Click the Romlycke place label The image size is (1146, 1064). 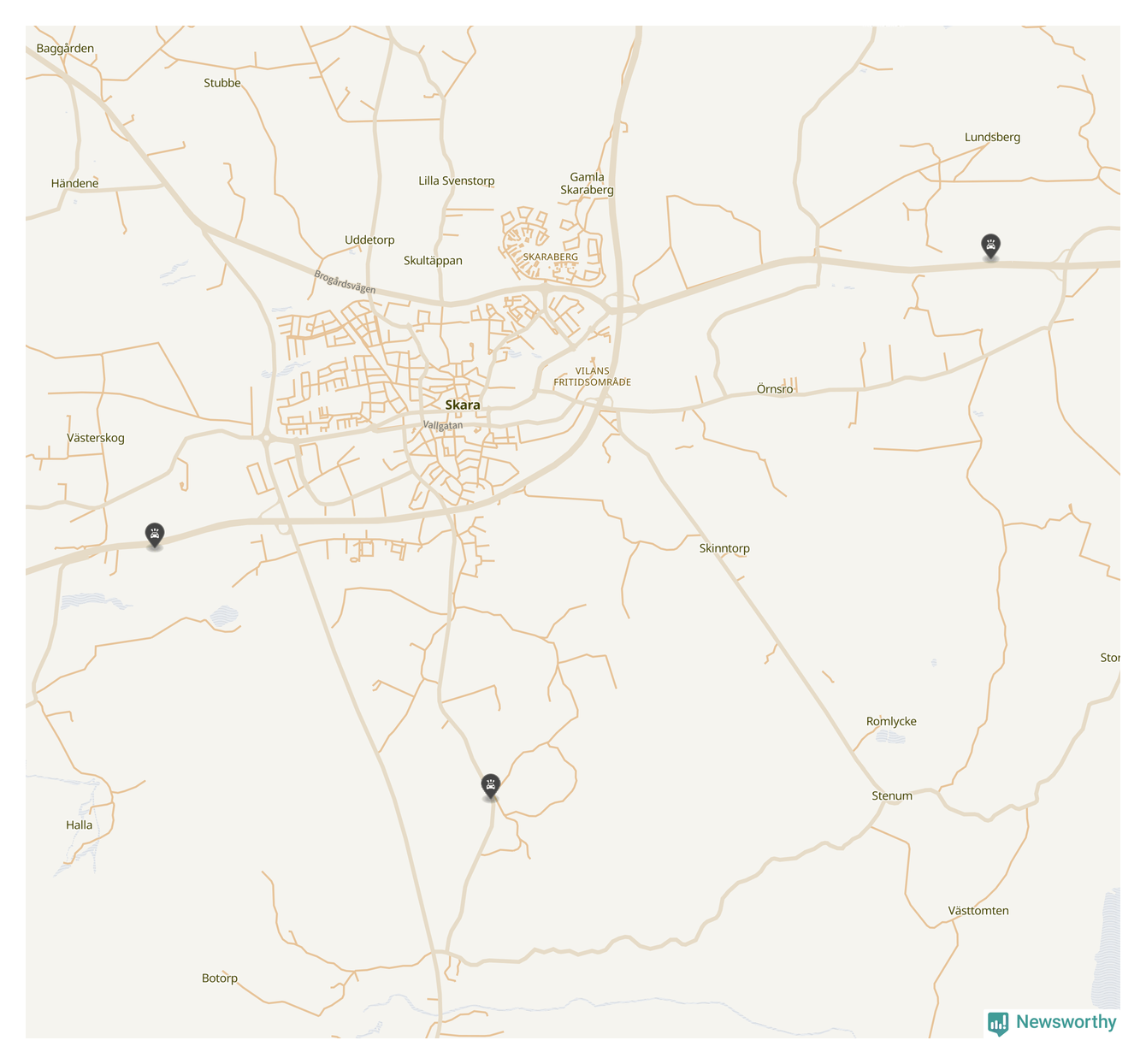pos(891,721)
